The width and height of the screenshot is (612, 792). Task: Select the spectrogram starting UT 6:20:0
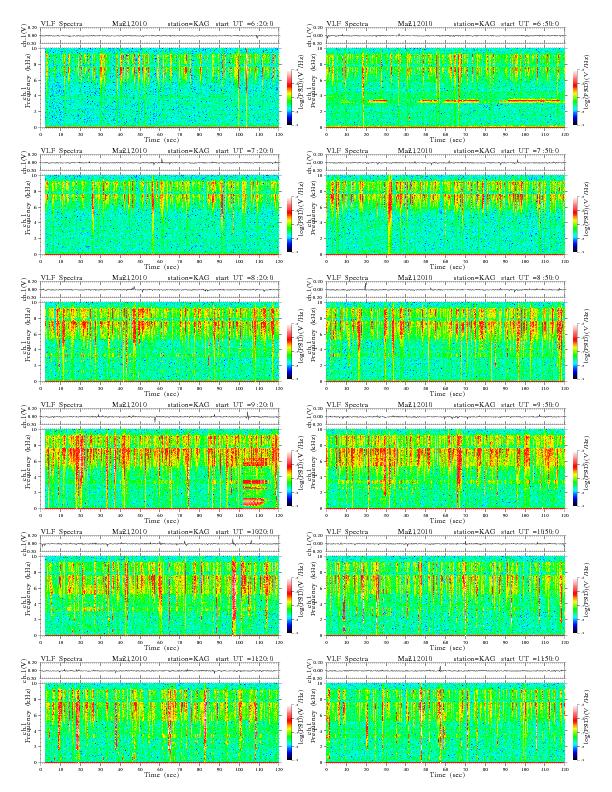coord(160,88)
